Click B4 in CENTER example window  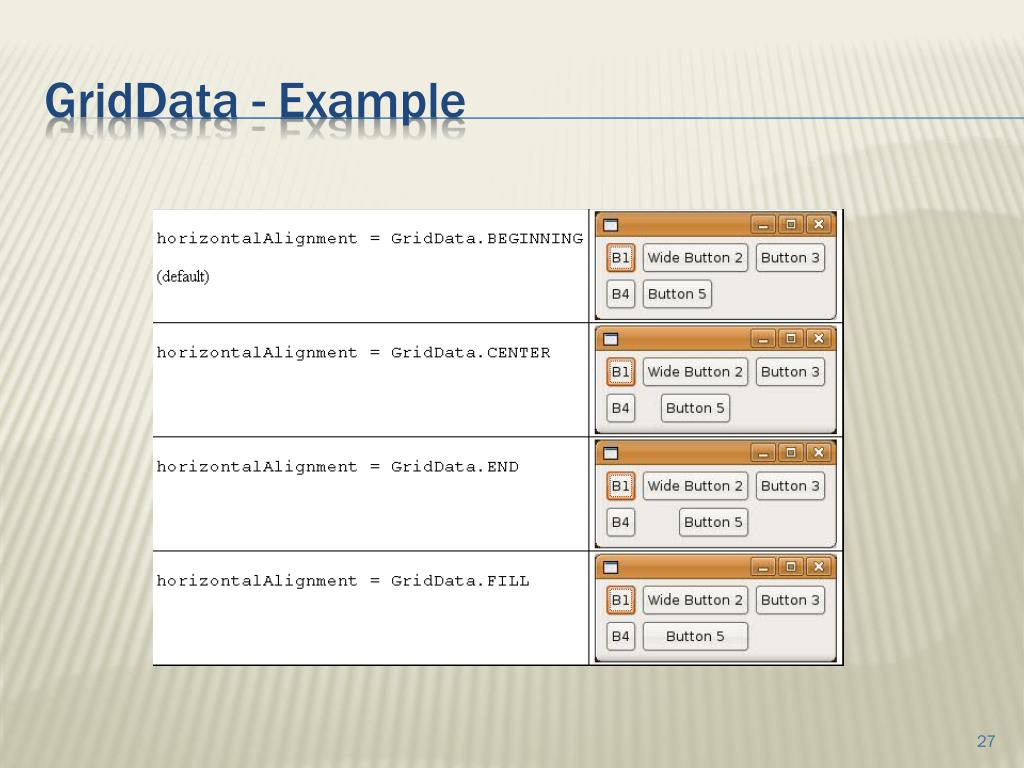coord(620,408)
